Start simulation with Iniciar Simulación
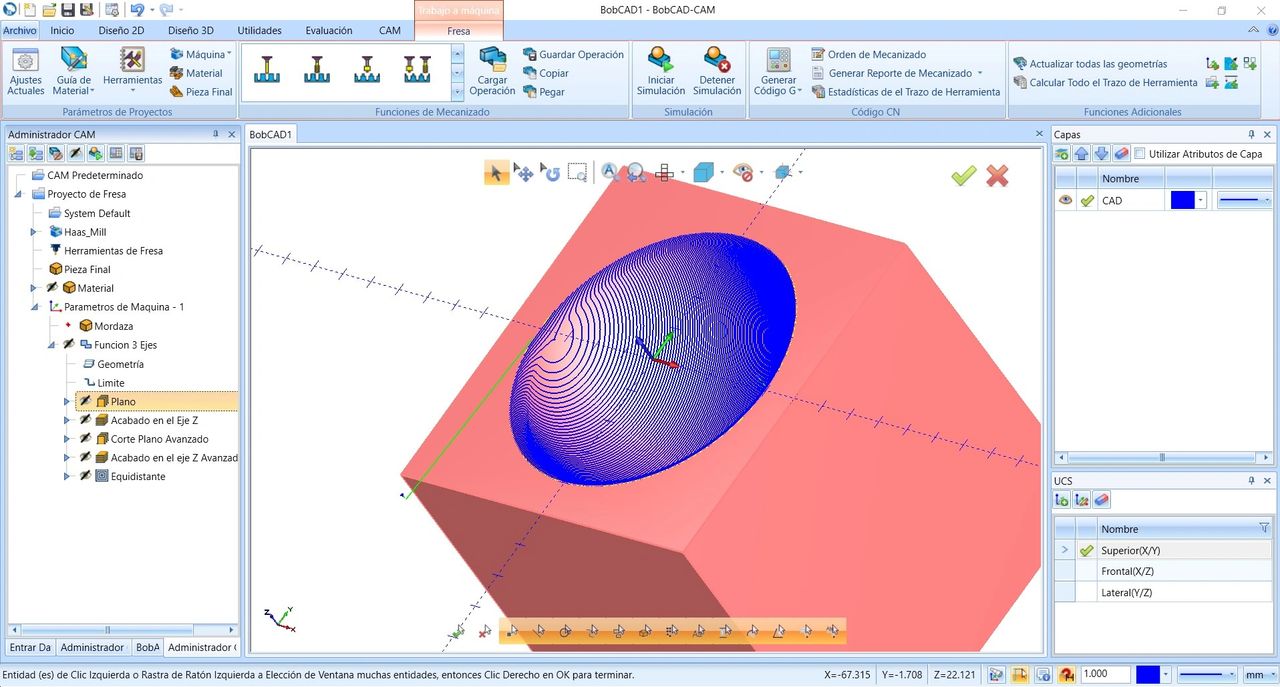The width and height of the screenshot is (1280, 687). click(x=661, y=71)
